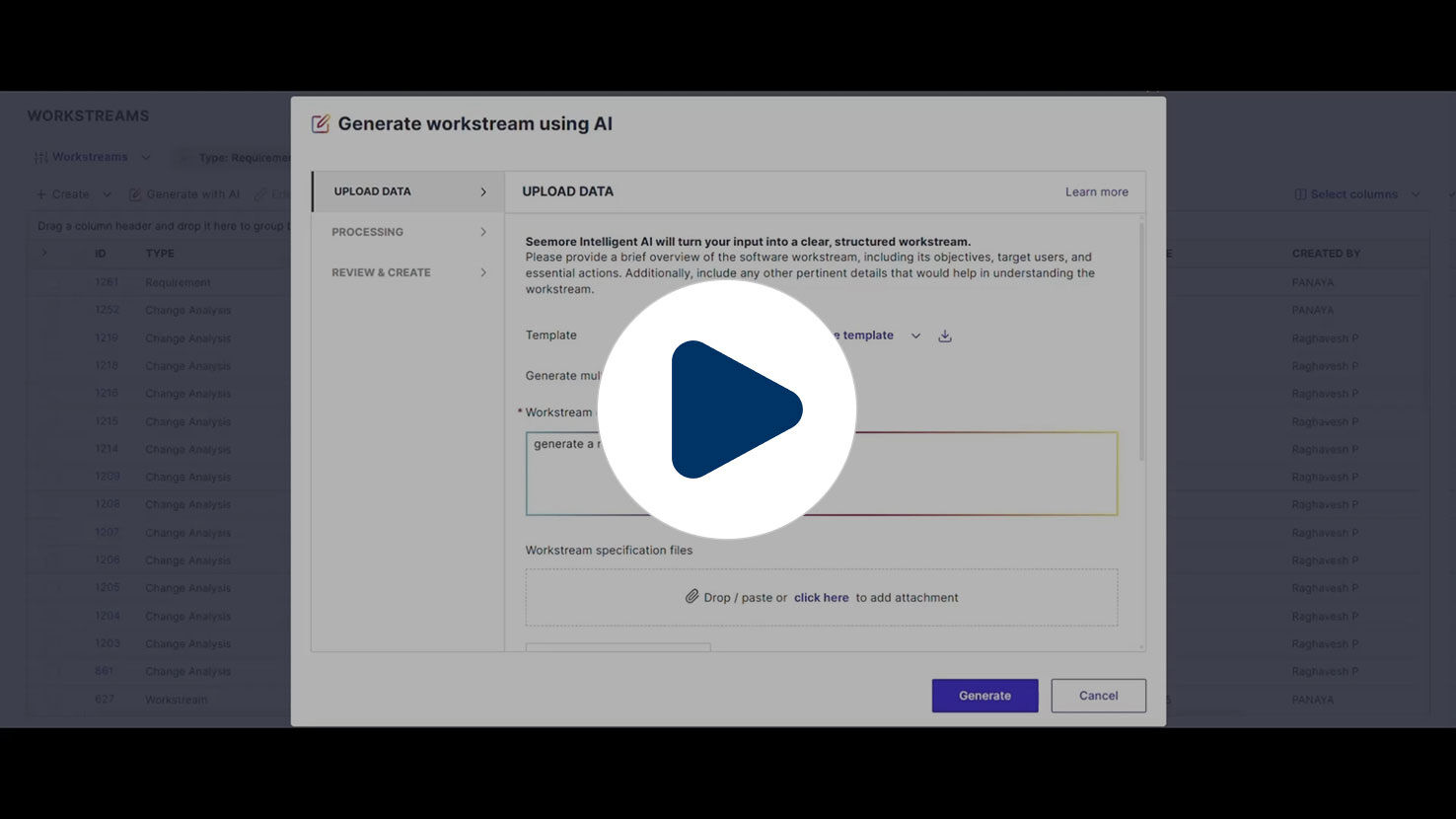Select row ID 1207
This screenshot has height=819, width=1456.
click(x=107, y=532)
